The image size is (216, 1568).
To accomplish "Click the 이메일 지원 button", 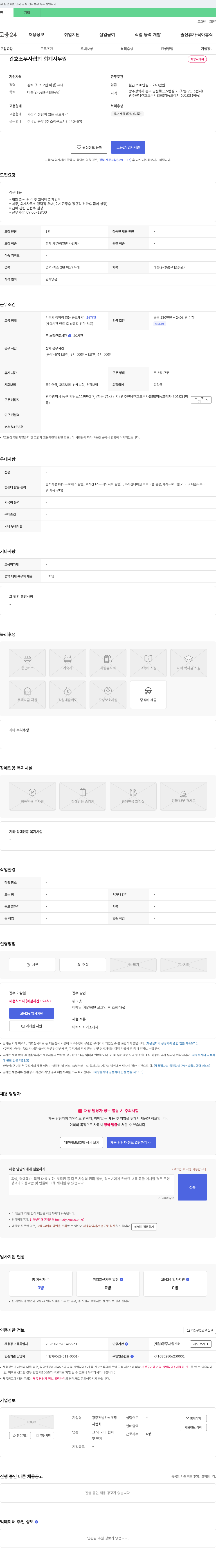I will click(32, 1026).
